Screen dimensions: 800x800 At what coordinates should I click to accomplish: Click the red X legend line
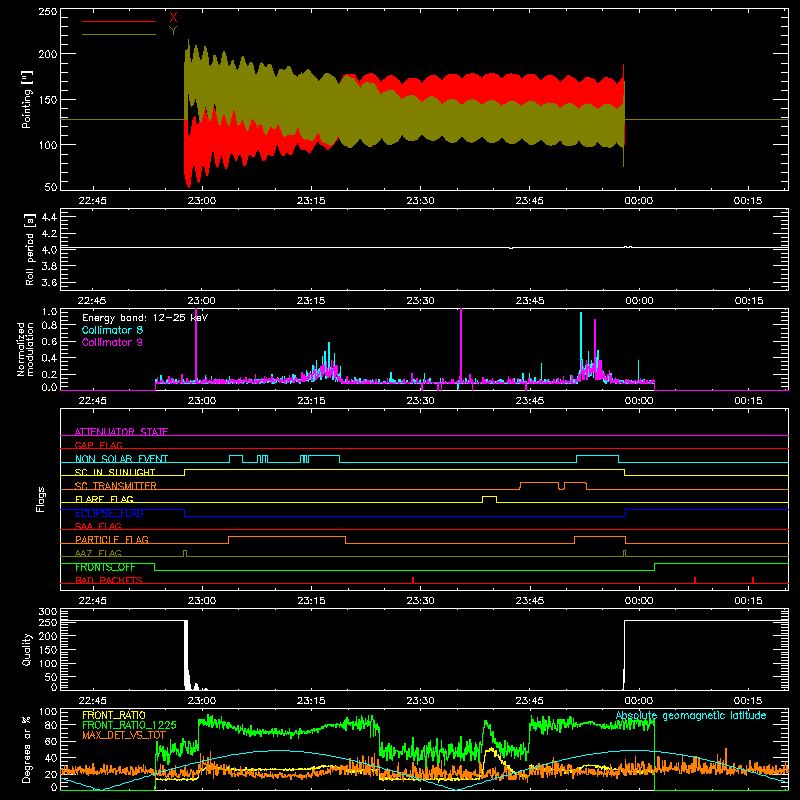118,21
